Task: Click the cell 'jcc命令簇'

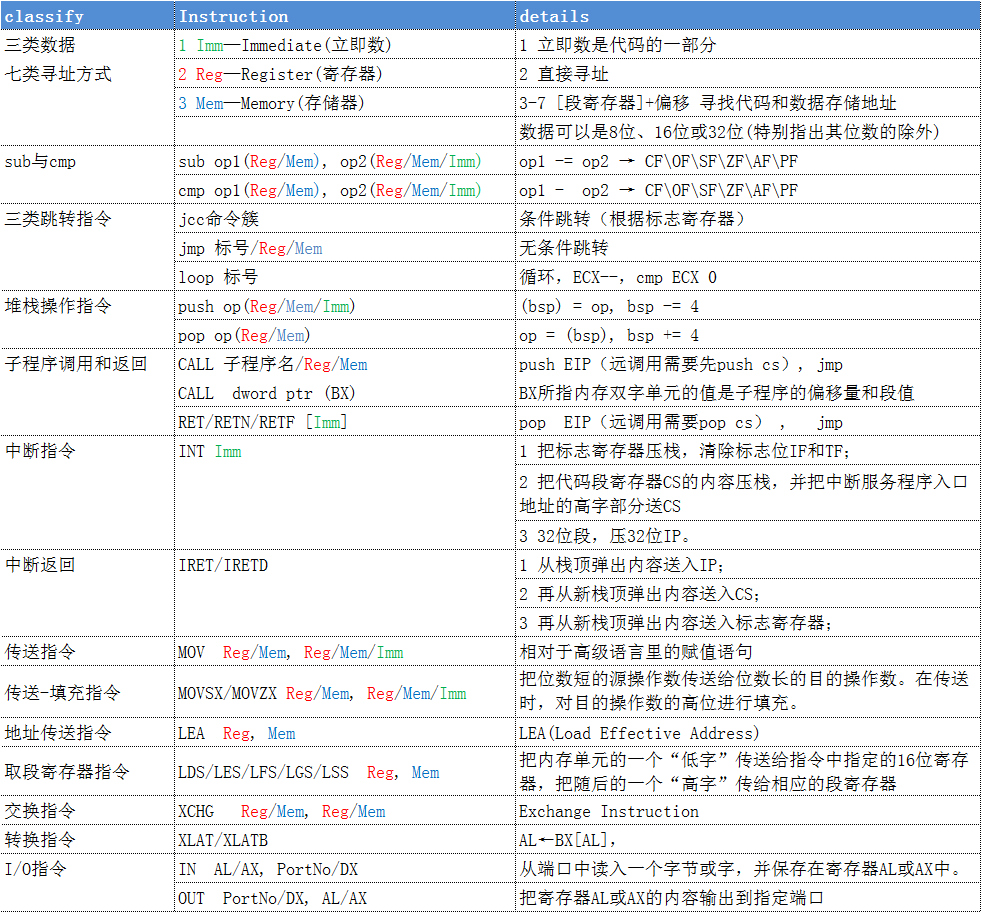Action: pos(345,218)
